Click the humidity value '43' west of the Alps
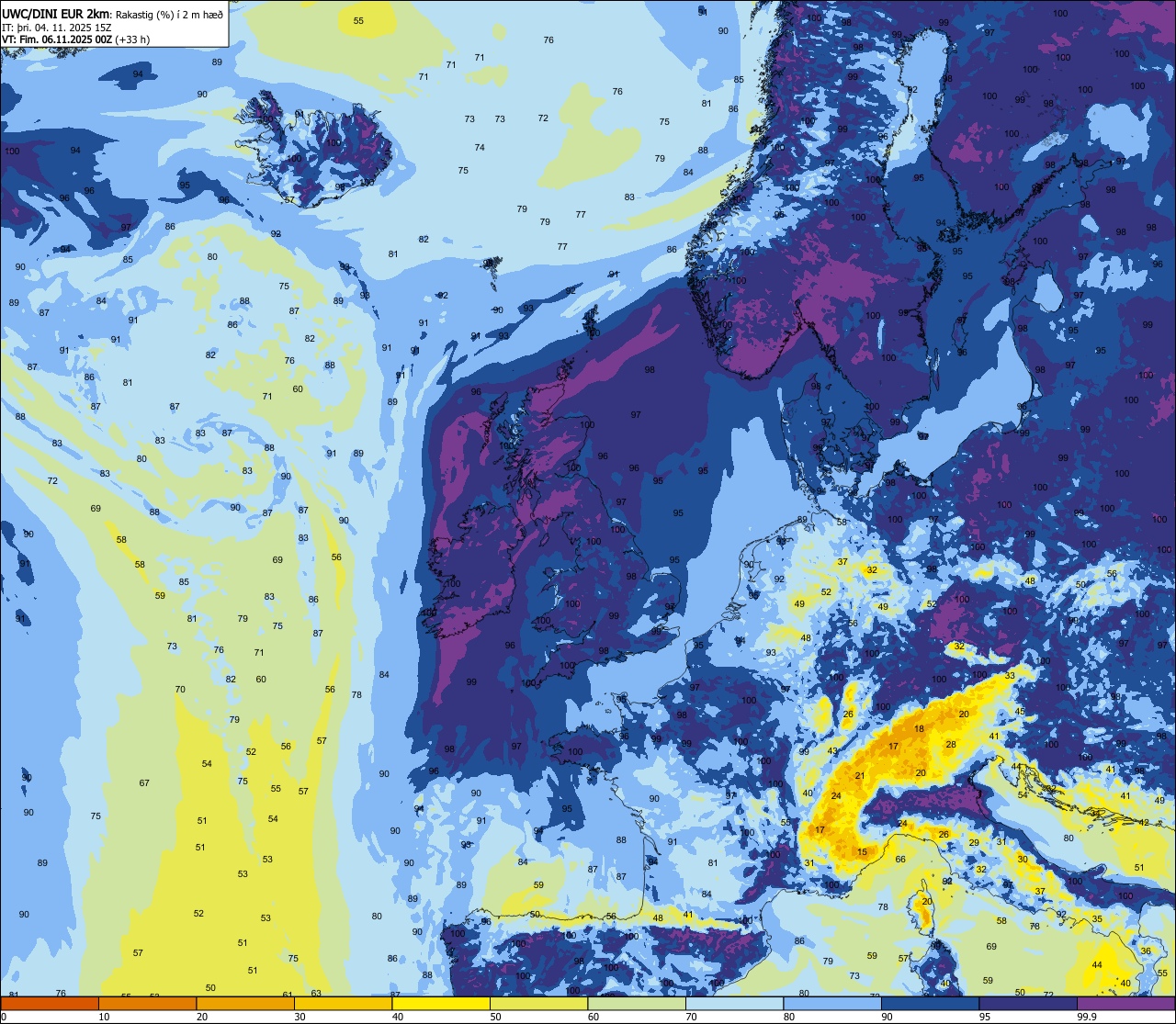Screen dimensions: 1176x1024 (x=832, y=751)
